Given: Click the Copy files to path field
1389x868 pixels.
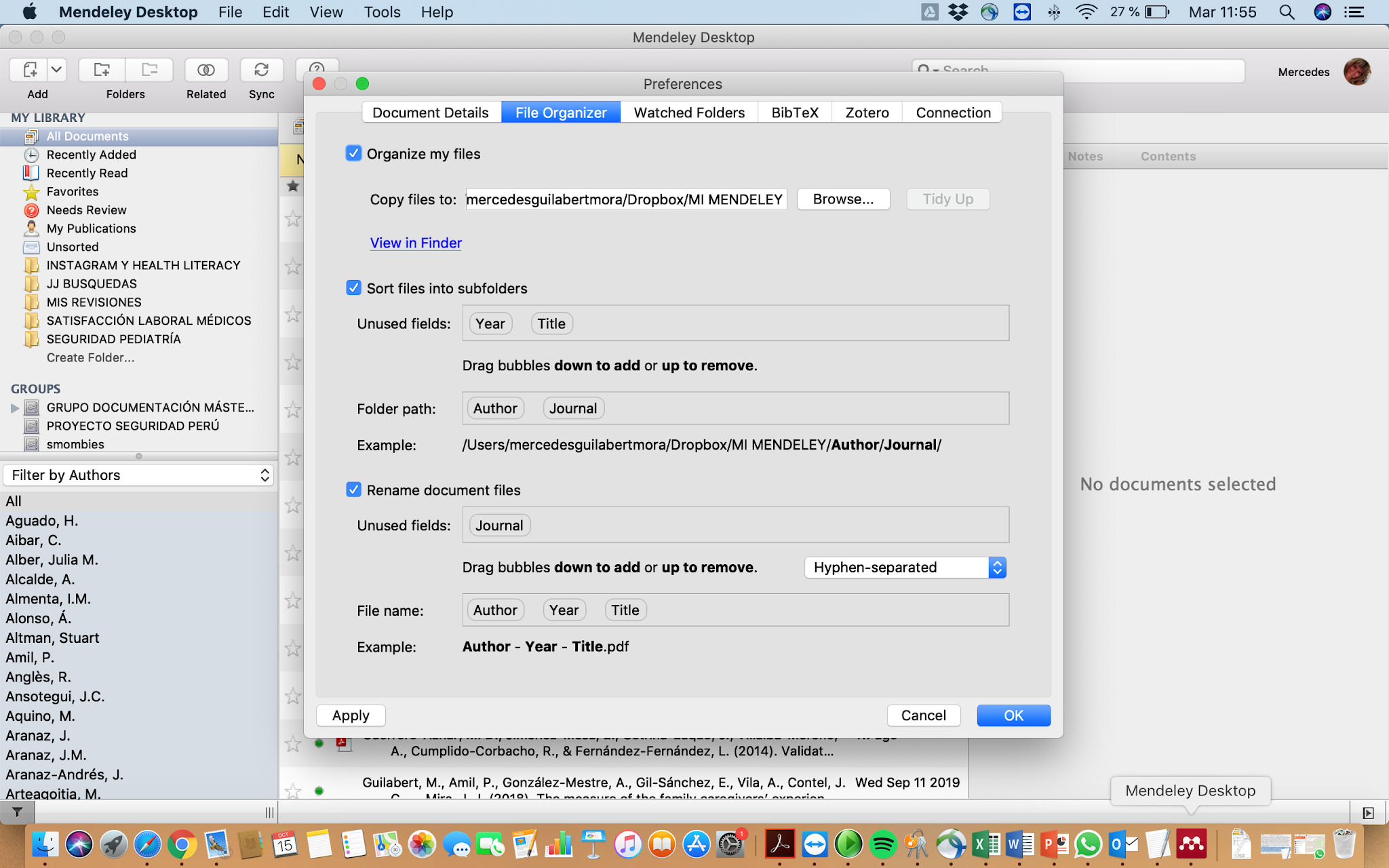Looking at the screenshot, I should point(625,199).
